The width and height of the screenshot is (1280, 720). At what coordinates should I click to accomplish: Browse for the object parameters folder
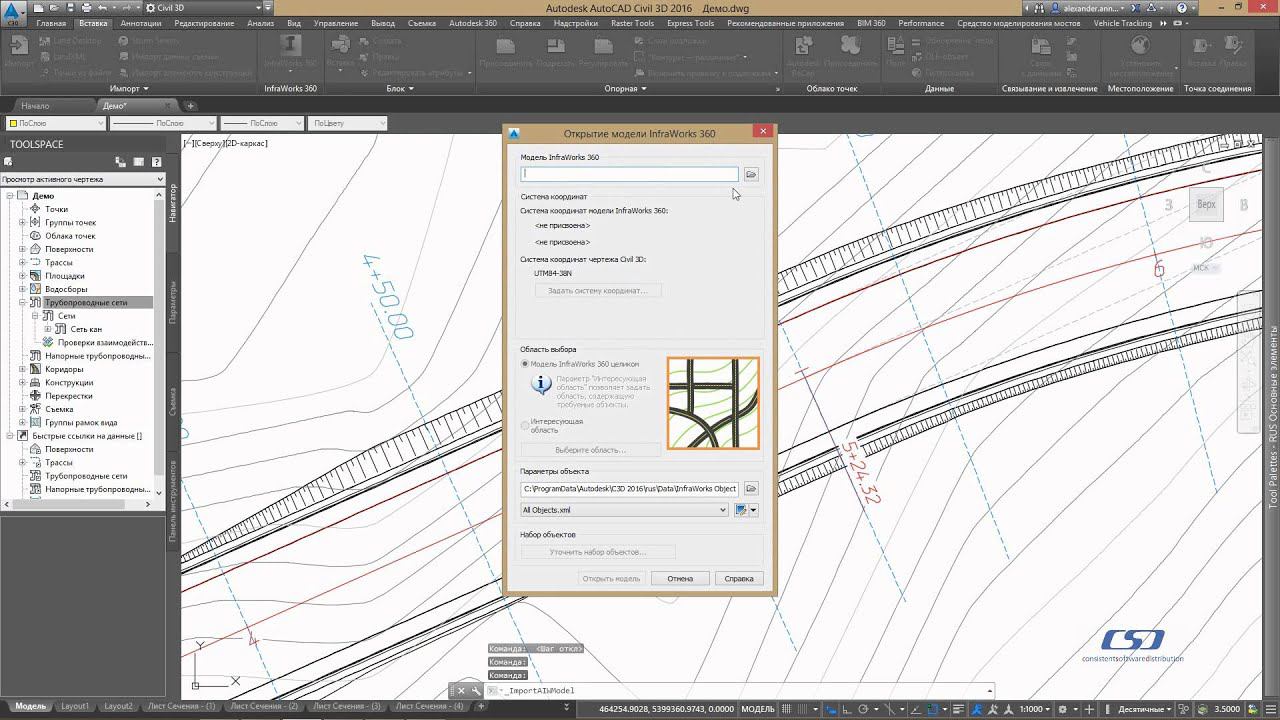[x=751, y=489]
